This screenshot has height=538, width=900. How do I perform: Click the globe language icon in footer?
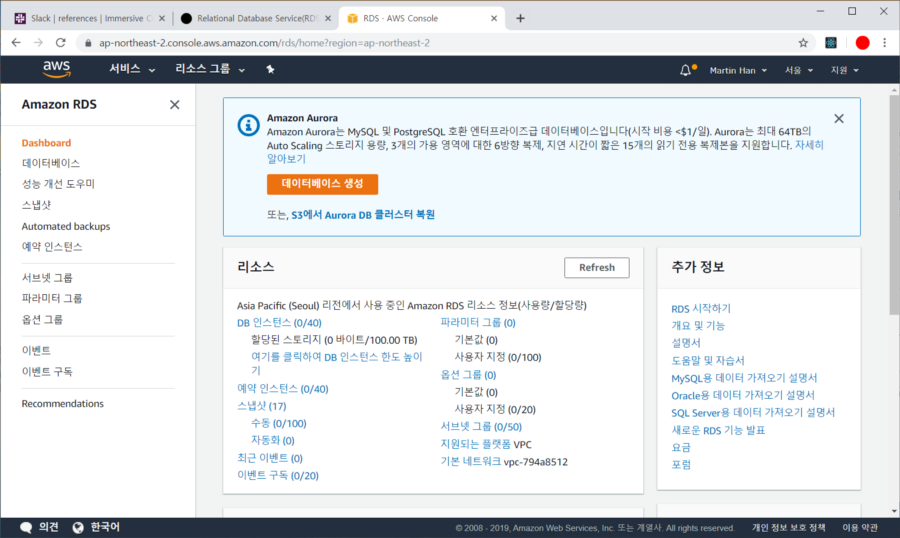point(78,527)
